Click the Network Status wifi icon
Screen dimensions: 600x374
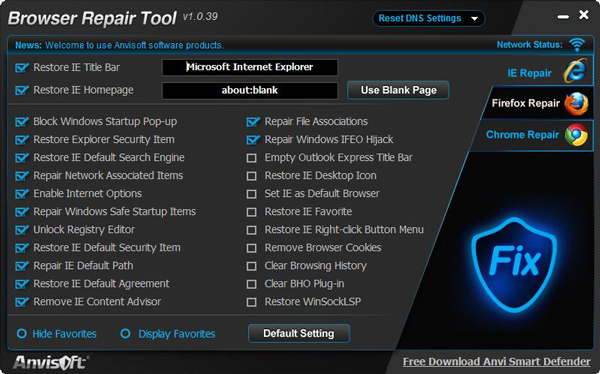click(577, 44)
